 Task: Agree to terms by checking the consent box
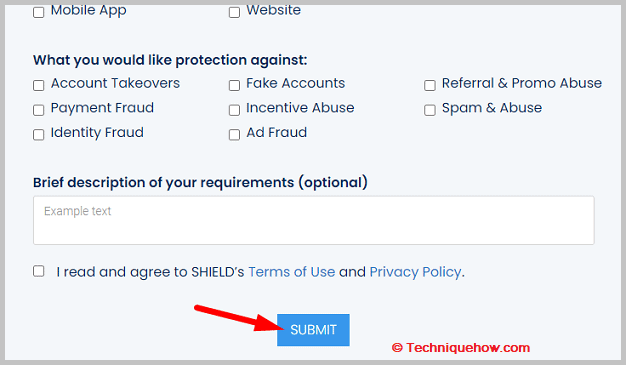click(x=38, y=271)
